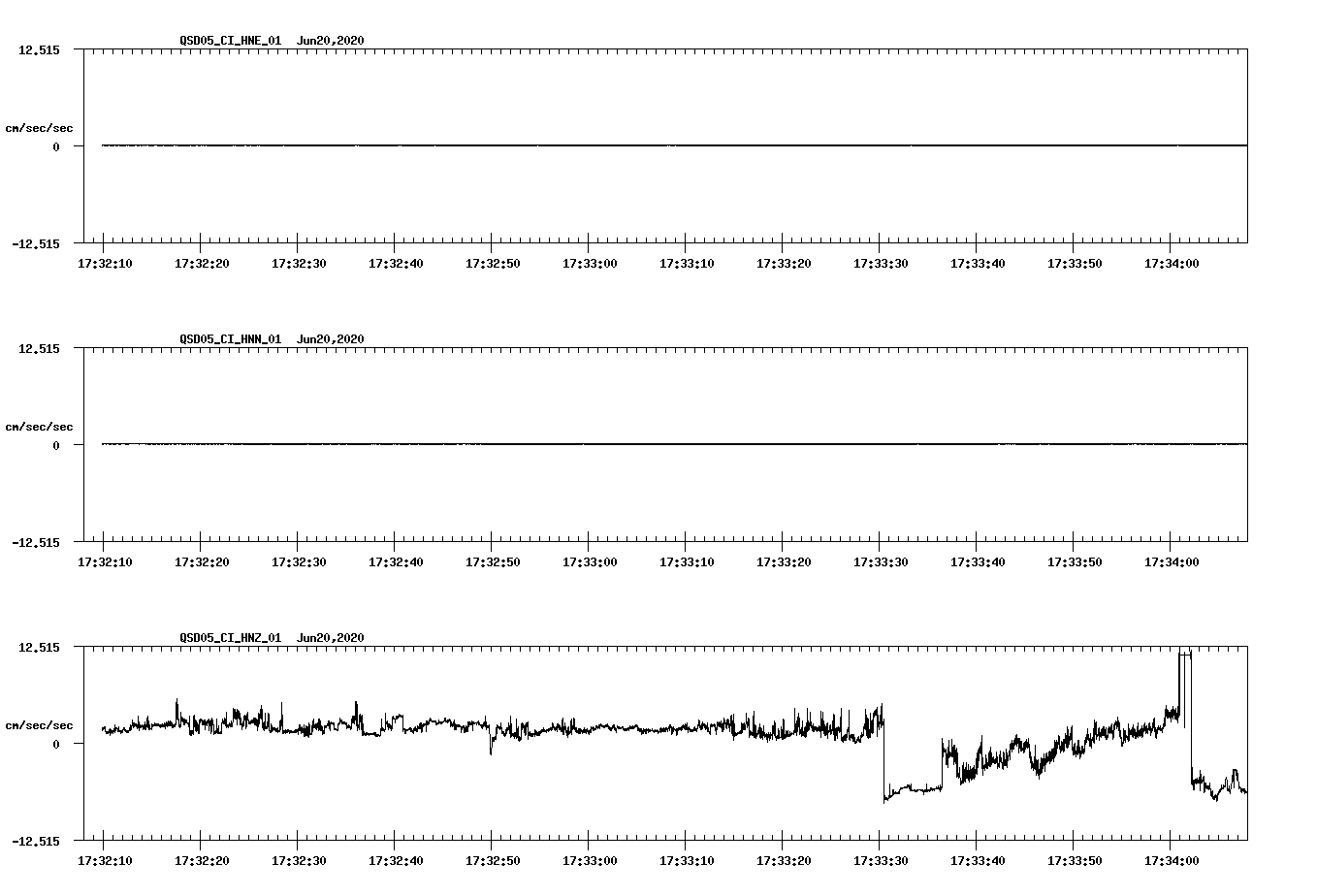Click the flat HNE trace line
Screen dimensions: 1317x896
[x=675, y=145]
